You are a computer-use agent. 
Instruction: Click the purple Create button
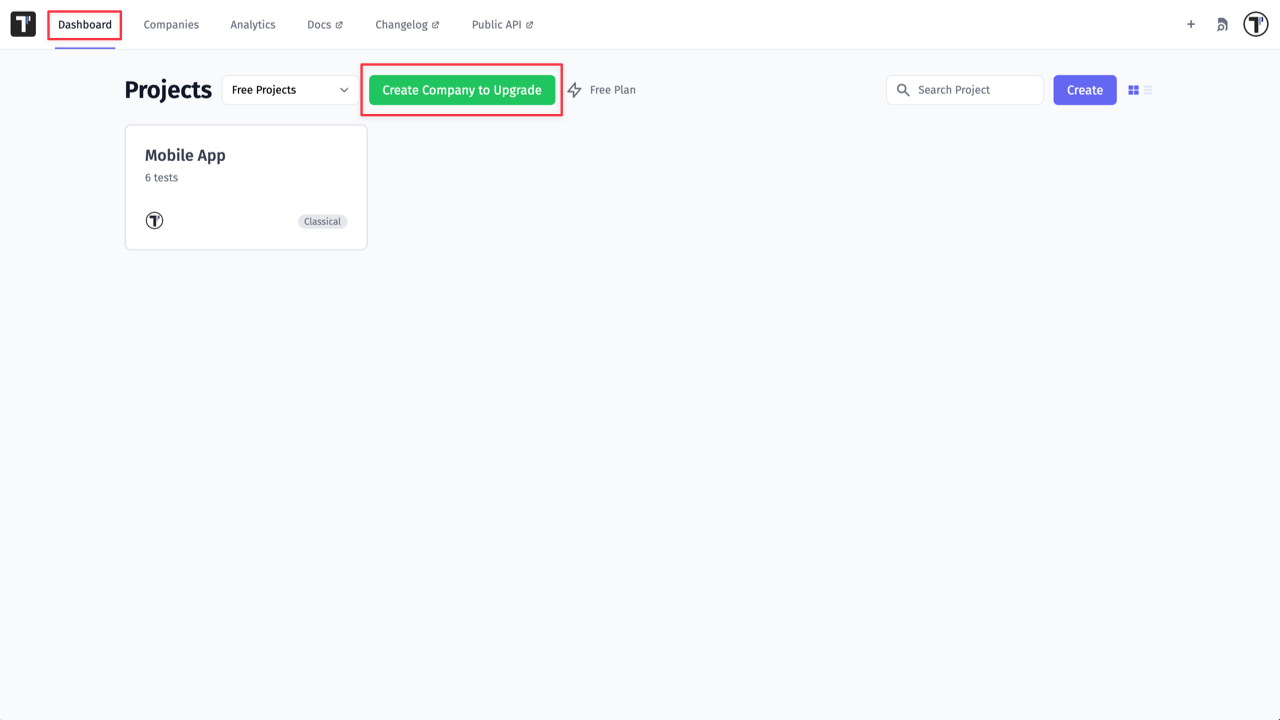coord(1085,90)
